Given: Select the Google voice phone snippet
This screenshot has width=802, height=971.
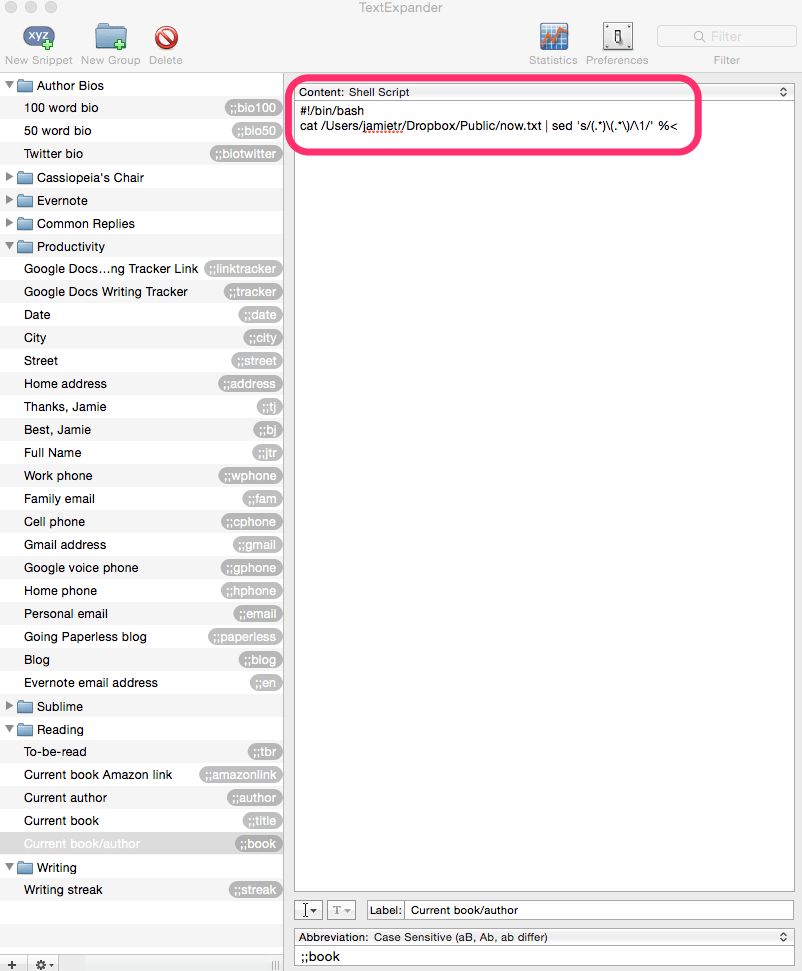Looking at the screenshot, I should tap(141, 568).
